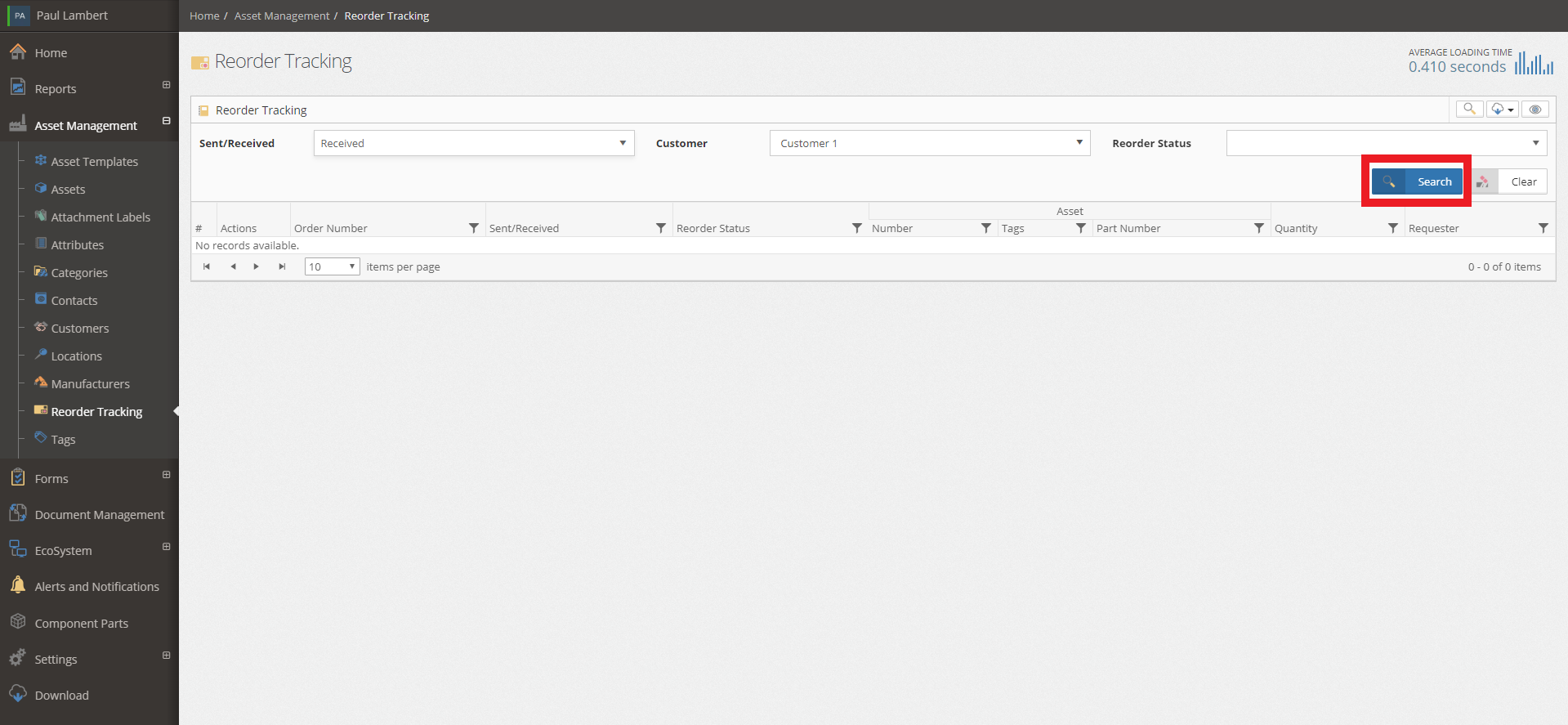Filter the Order Number column
The width and height of the screenshot is (1568, 725).
pos(474,228)
